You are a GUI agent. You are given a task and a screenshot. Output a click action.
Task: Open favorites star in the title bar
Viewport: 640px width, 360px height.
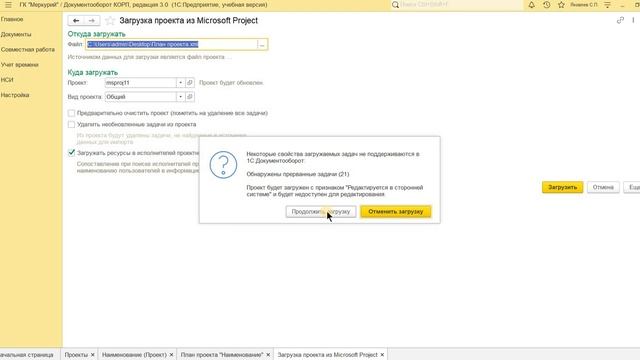click(561, 5)
